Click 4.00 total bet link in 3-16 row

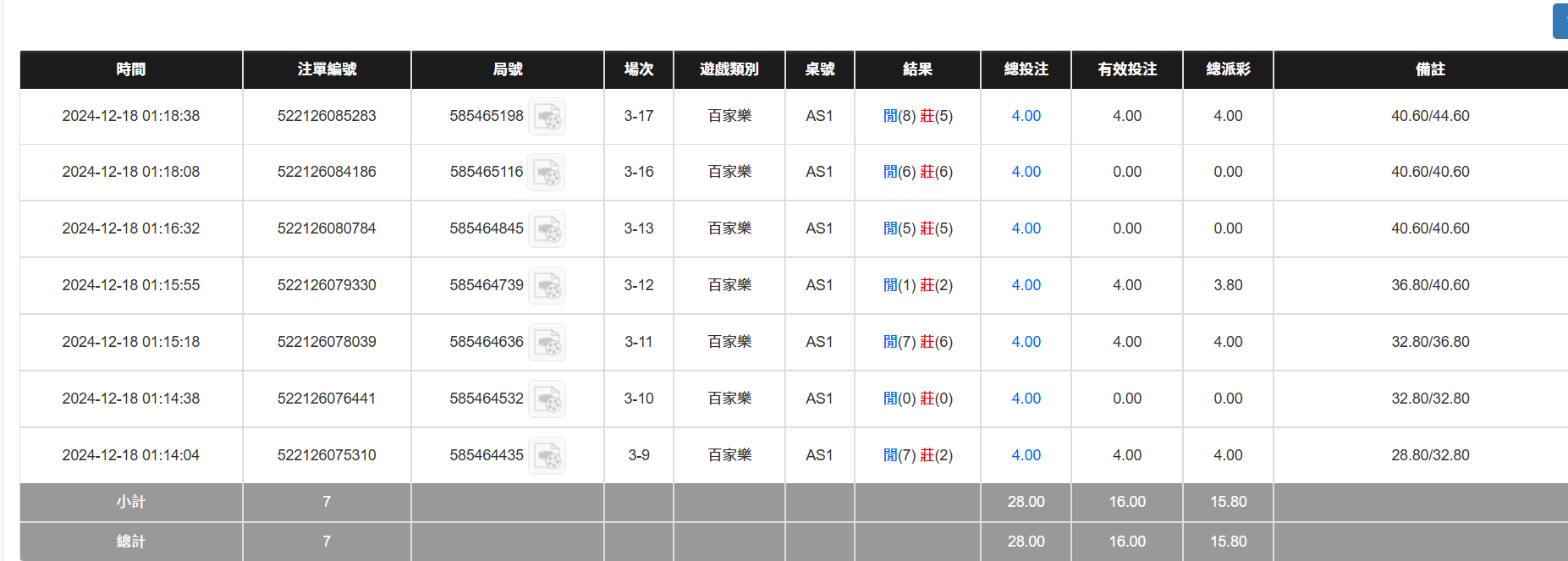pyautogui.click(x=1026, y=172)
